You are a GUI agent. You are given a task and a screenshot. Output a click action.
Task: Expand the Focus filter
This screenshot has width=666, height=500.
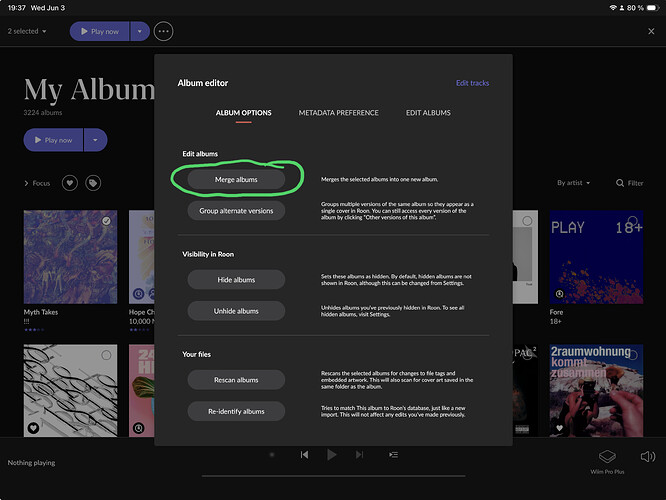click(37, 183)
